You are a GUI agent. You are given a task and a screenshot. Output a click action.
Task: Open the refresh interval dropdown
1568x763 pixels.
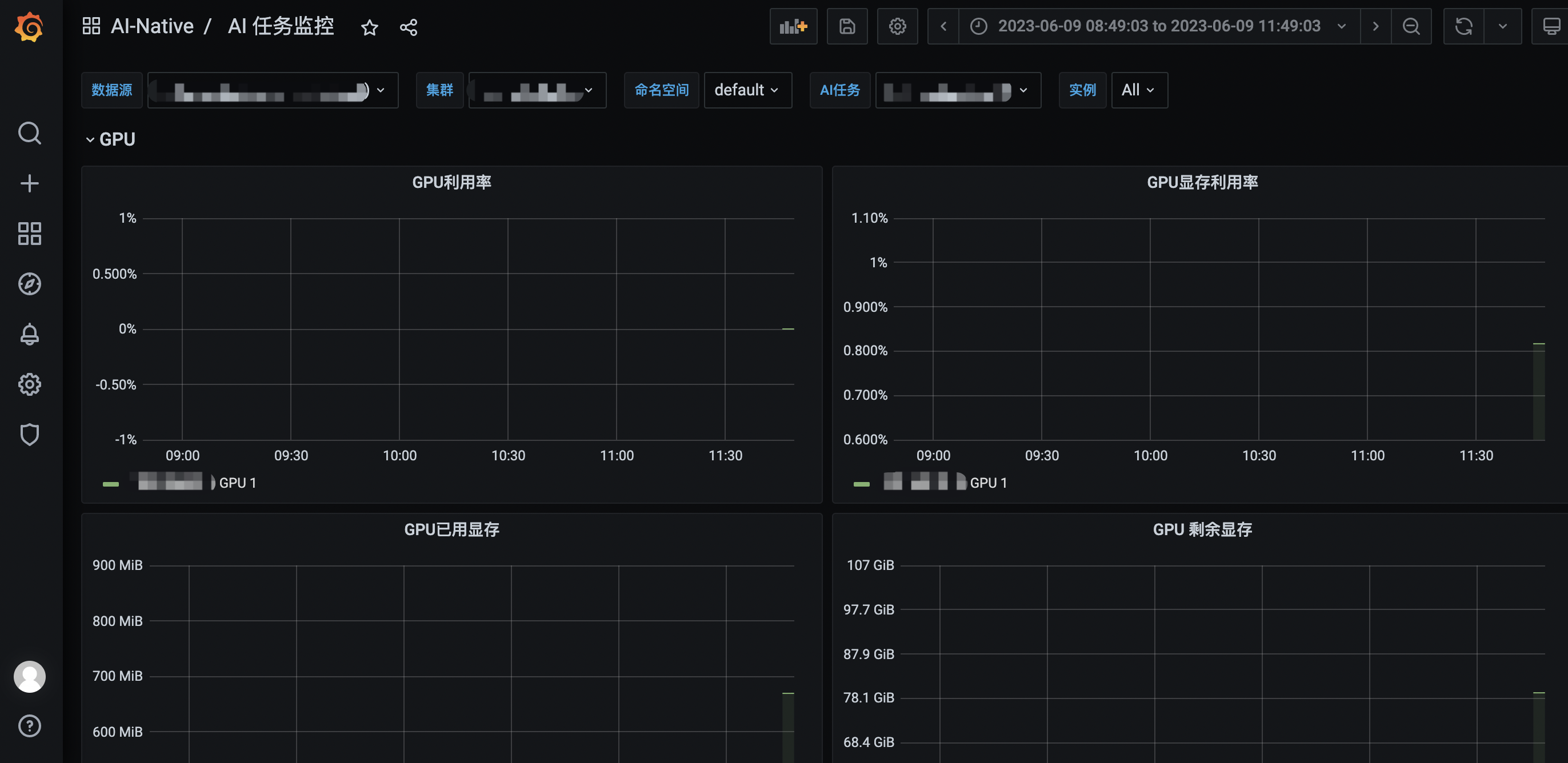(x=1502, y=26)
